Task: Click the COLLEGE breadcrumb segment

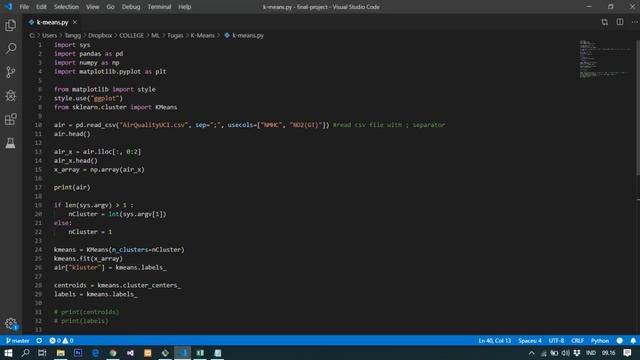Action: (x=131, y=36)
